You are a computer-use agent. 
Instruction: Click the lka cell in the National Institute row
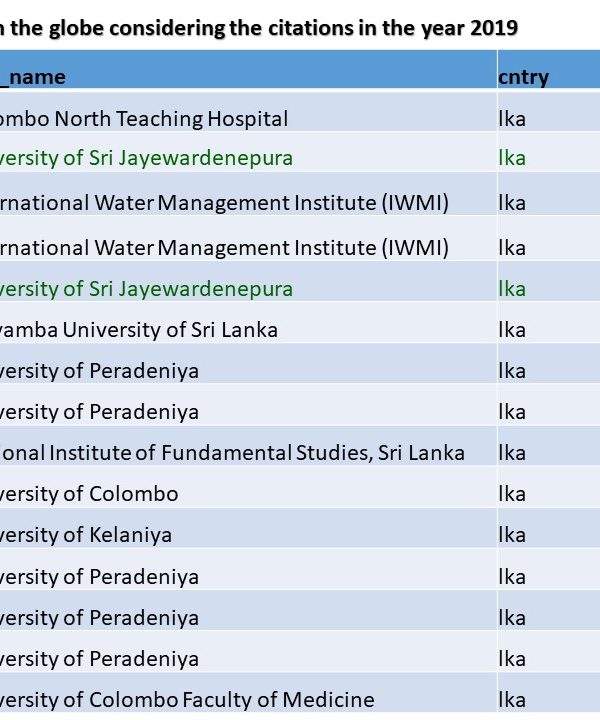(x=512, y=453)
